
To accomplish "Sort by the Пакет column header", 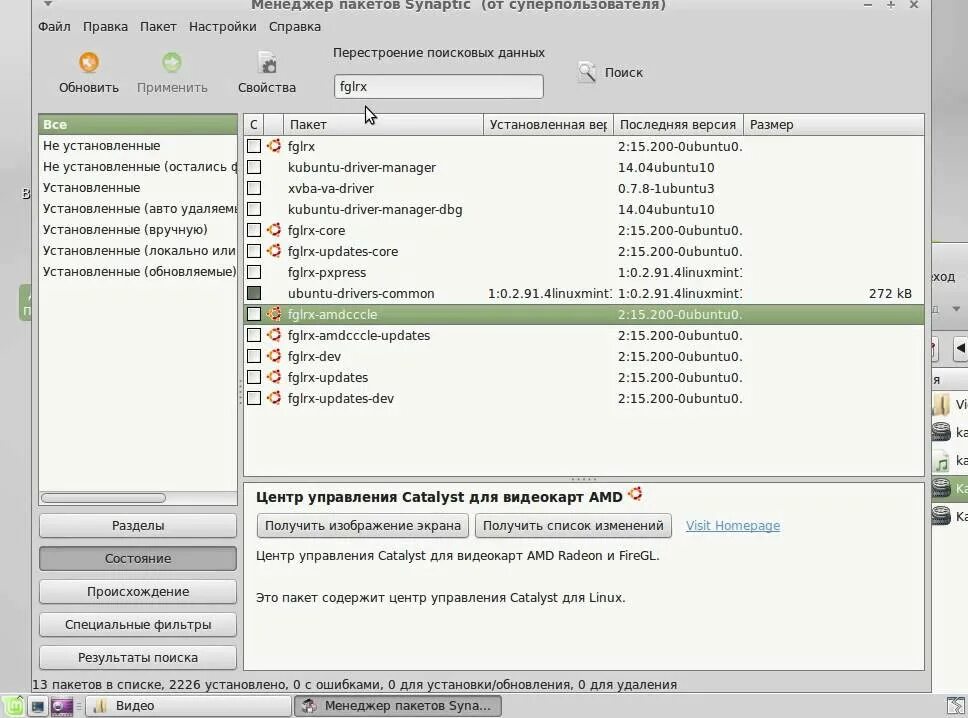I will (383, 125).
